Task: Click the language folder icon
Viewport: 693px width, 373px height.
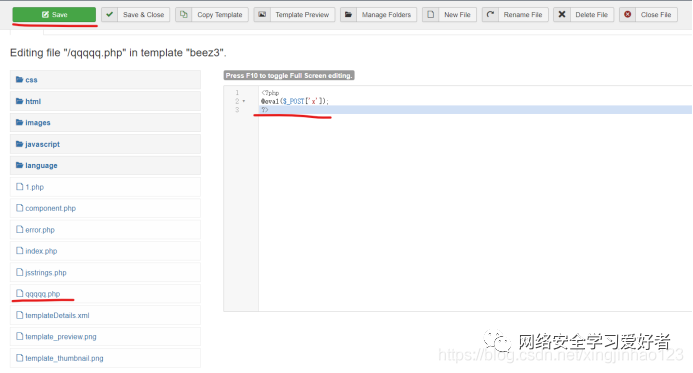Action: tap(19, 165)
